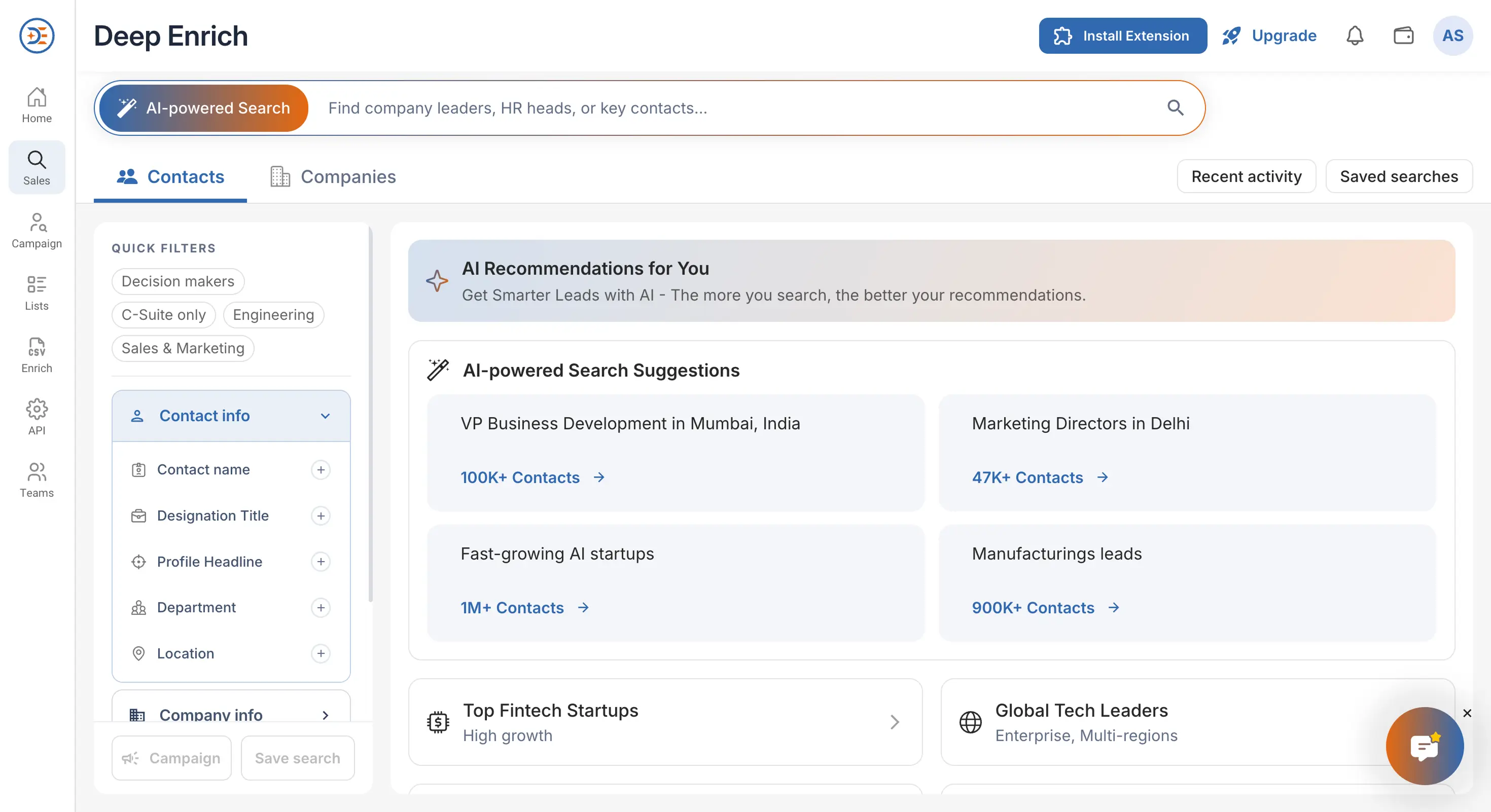
Task: Click the AI-powered Search button
Action: tap(204, 107)
